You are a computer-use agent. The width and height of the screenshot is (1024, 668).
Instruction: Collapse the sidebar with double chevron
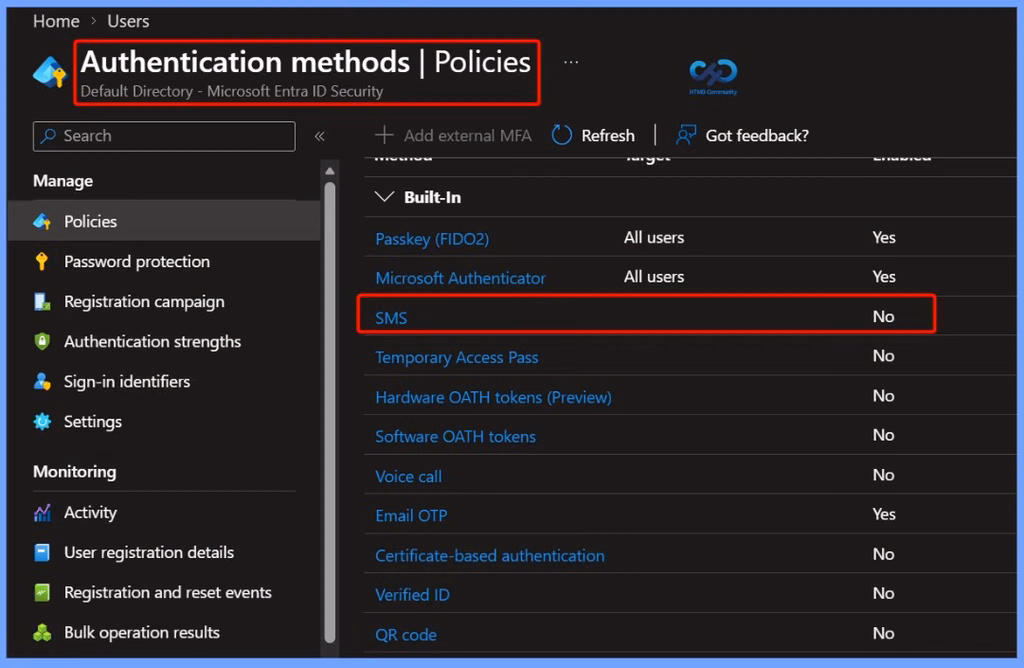[319, 136]
